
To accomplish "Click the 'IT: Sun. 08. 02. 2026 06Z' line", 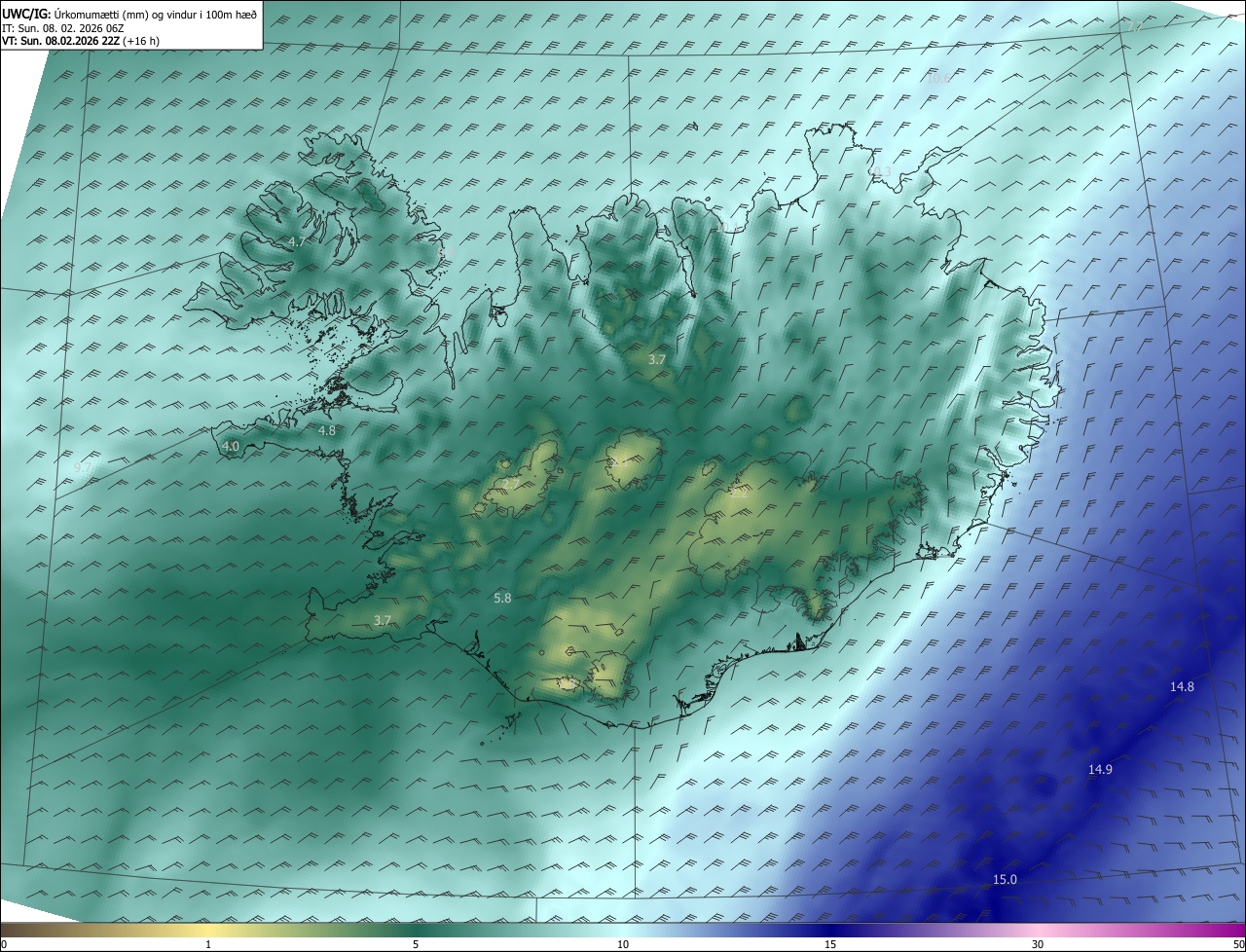I will (61, 28).
